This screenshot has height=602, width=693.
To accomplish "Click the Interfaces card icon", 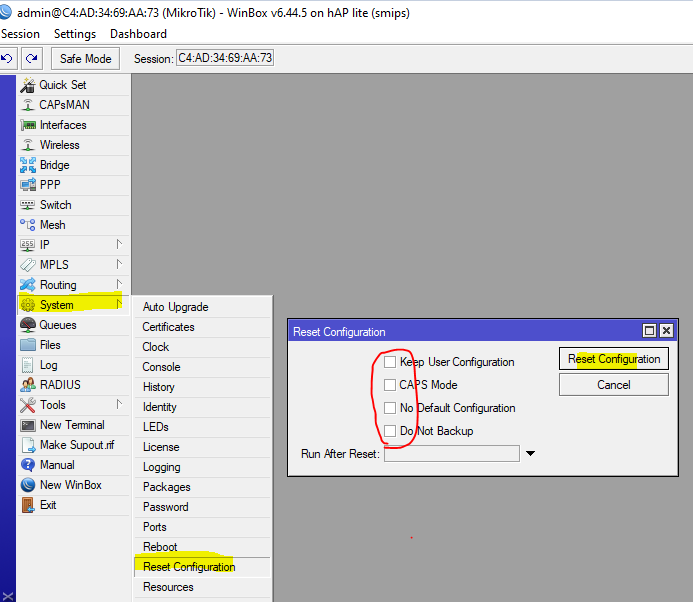I will click(x=27, y=125).
